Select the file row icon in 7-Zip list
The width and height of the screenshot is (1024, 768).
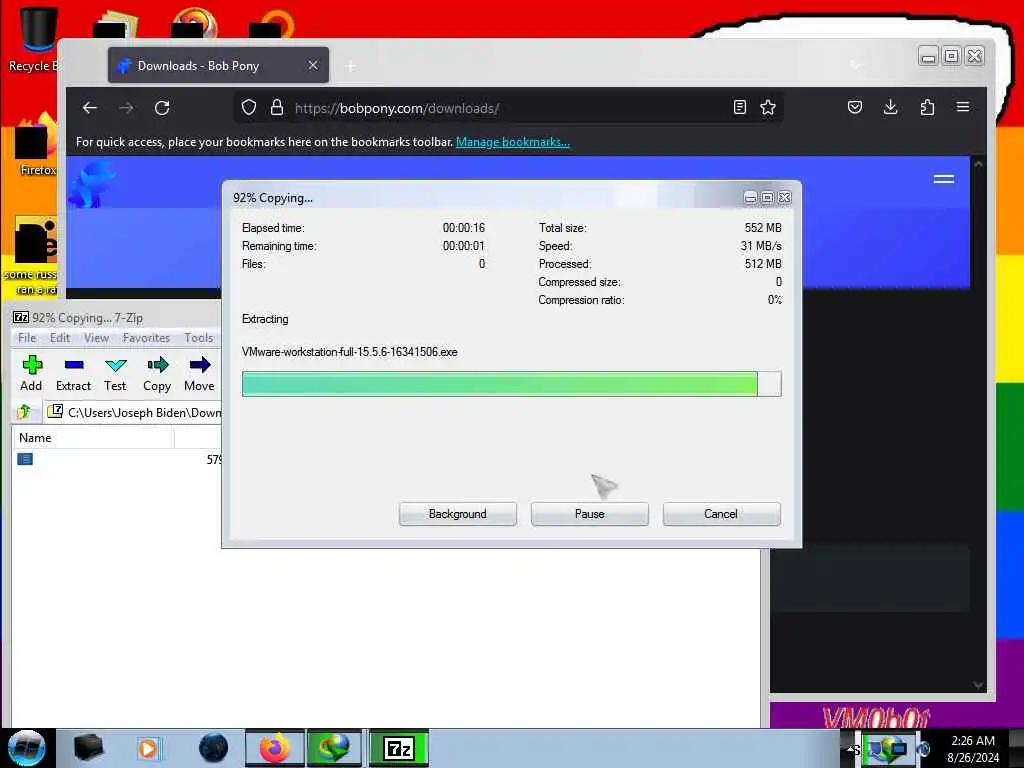(25, 459)
